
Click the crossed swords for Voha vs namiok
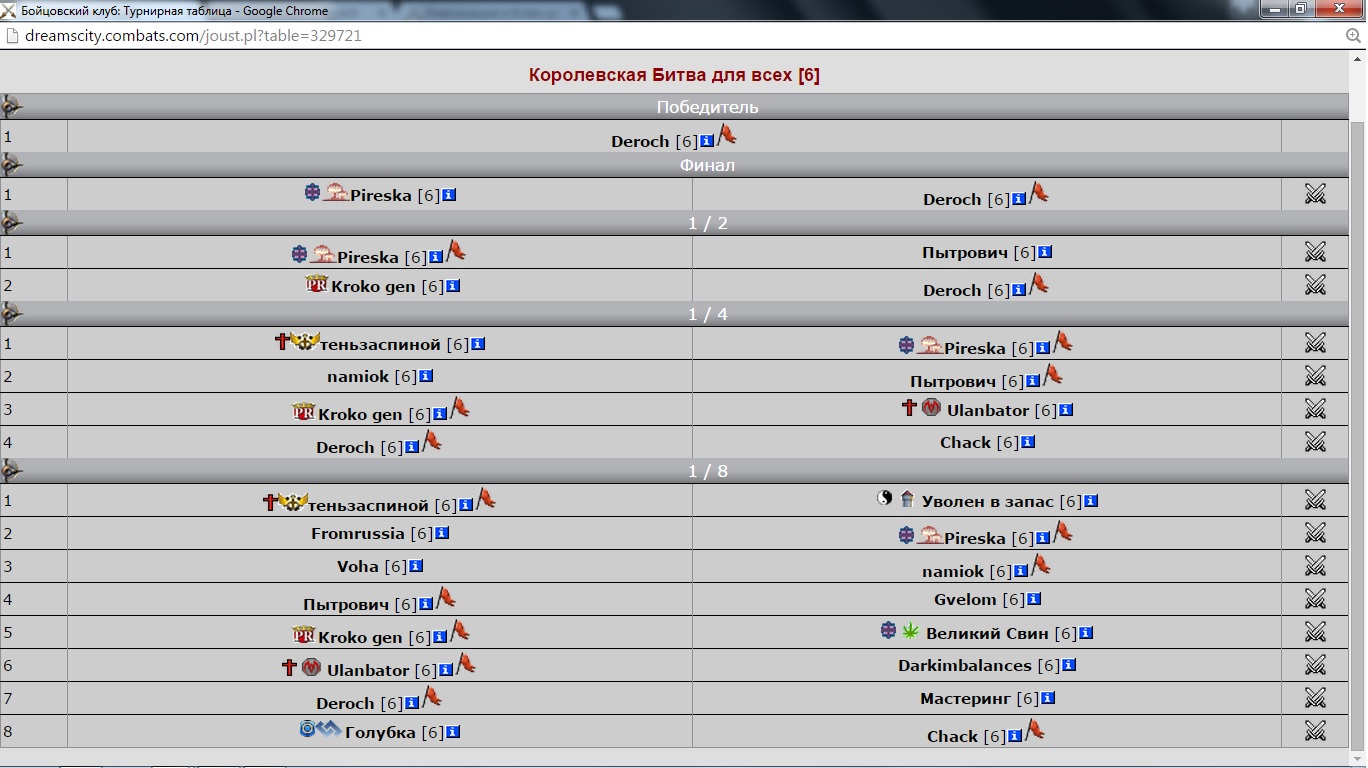coord(1315,566)
